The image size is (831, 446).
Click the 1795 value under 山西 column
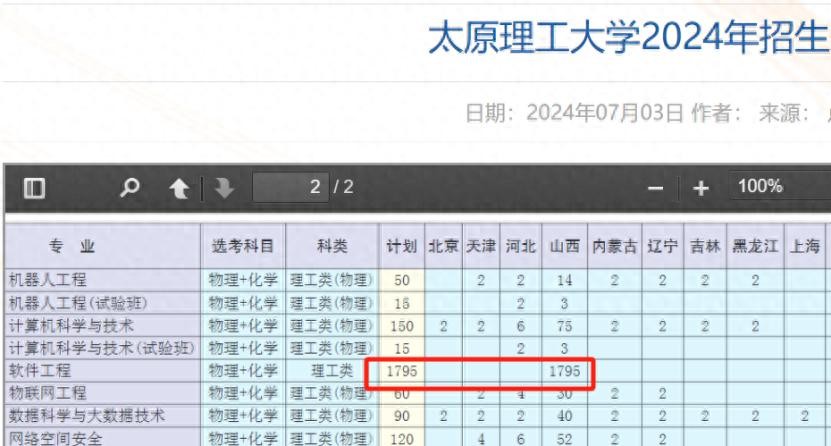coord(564,371)
